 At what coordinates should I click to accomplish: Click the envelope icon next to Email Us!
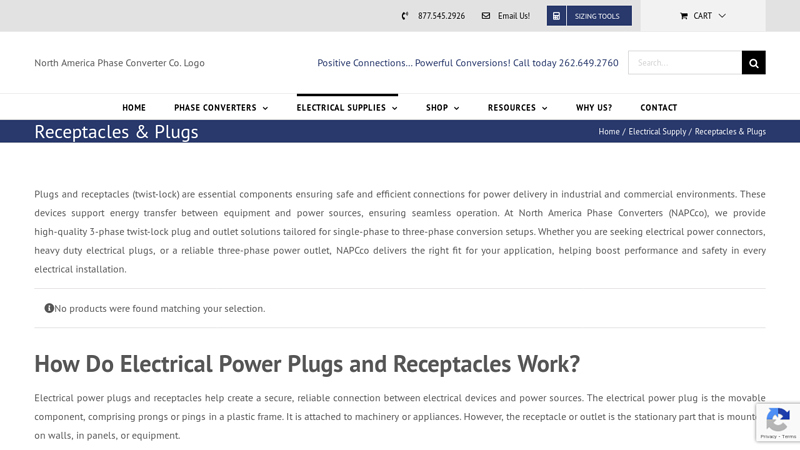coord(486,16)
